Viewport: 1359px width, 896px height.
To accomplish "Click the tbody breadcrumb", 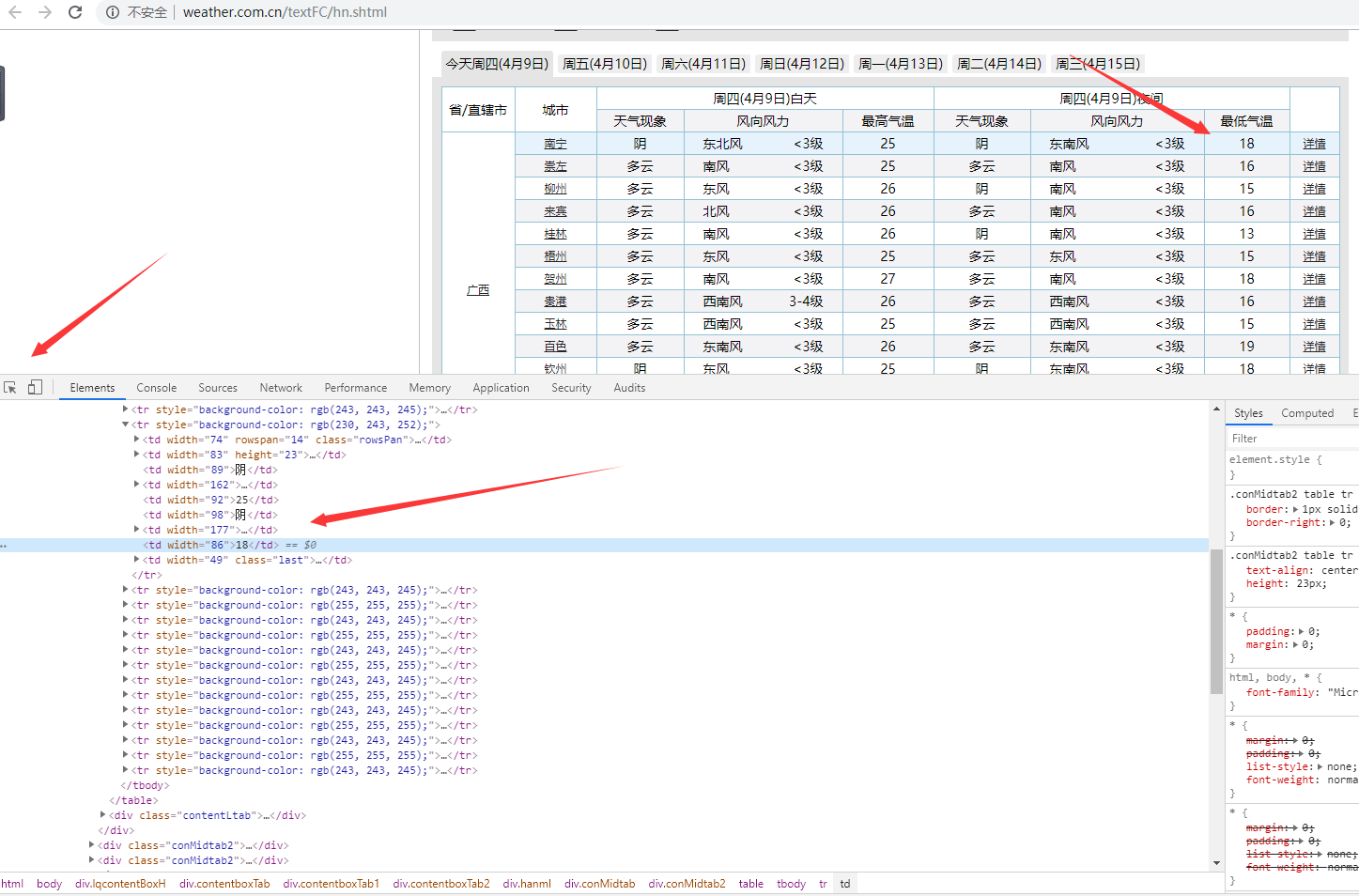I will [x=791, y=884].
